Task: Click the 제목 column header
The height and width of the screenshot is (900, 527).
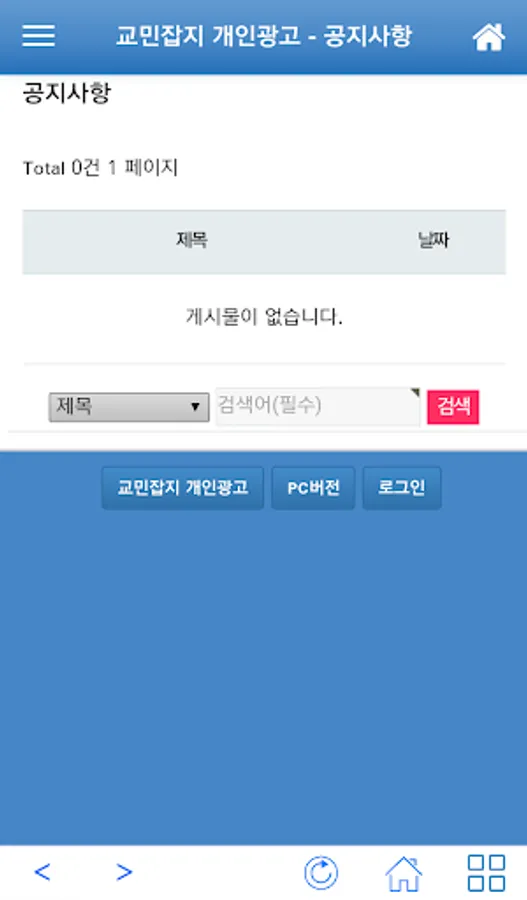Action: tap(192, 239)
